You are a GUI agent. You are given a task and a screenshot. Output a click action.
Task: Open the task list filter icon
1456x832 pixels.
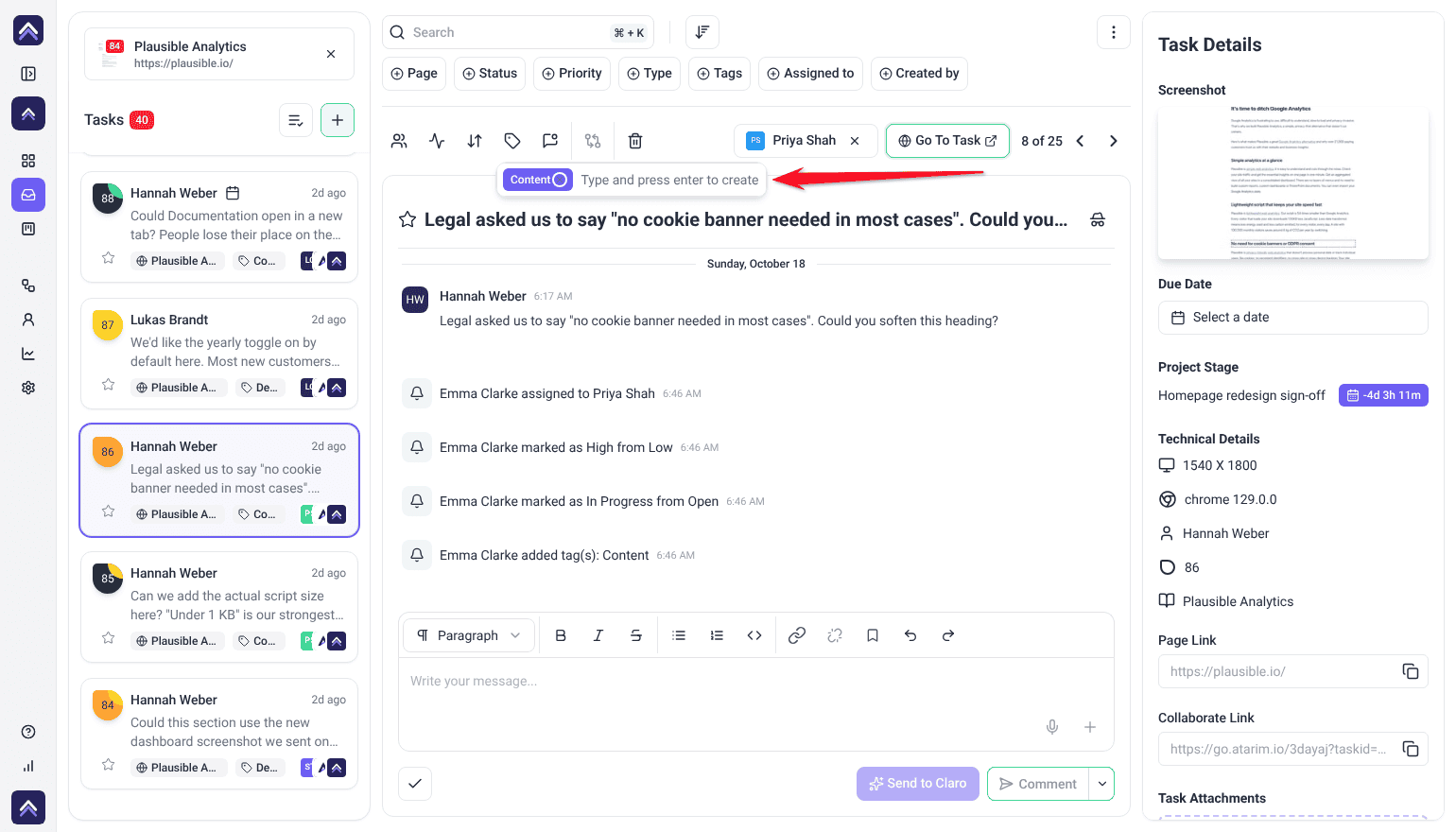coord(296,120)
